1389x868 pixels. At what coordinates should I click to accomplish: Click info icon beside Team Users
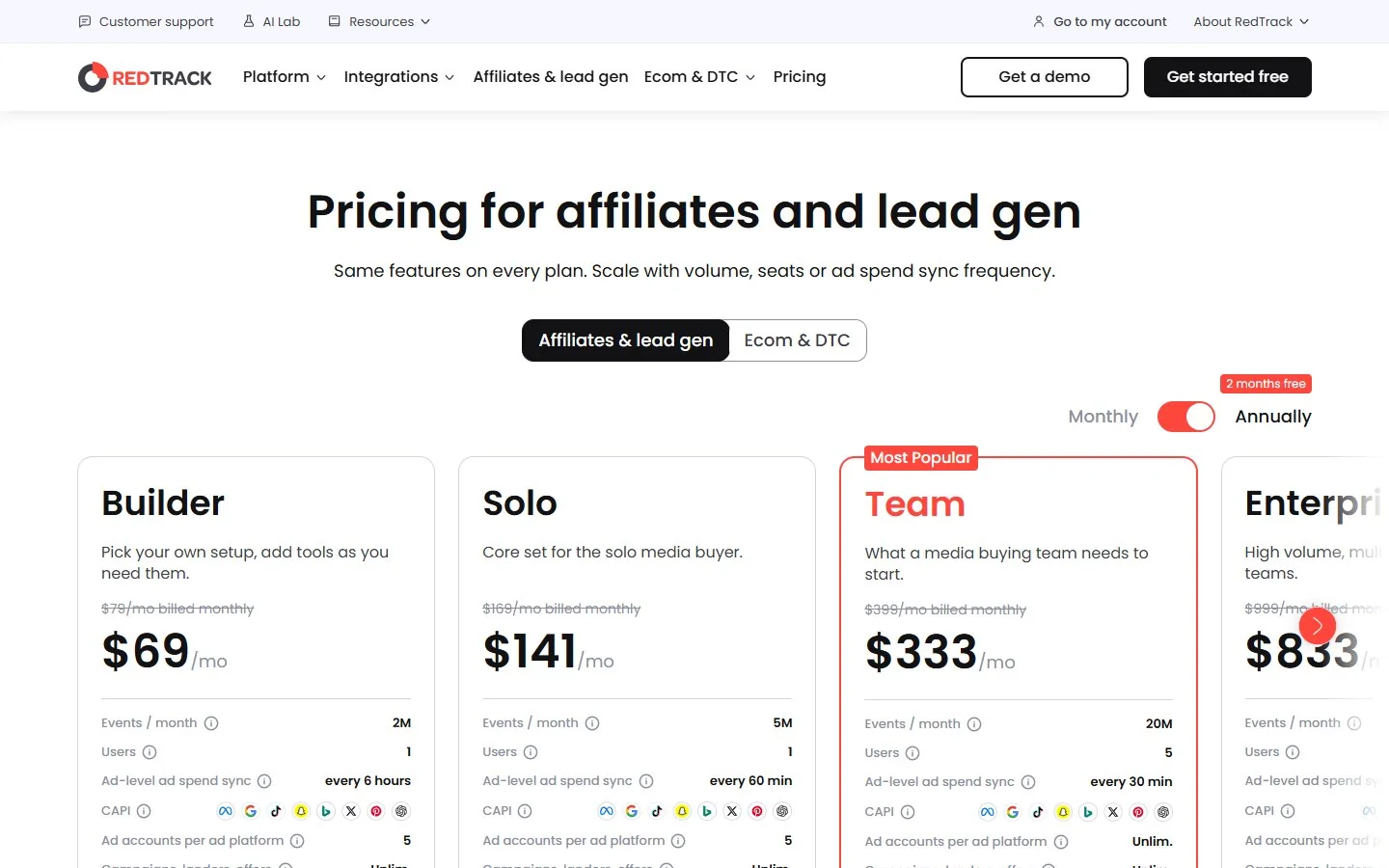[x=912, y=753]
